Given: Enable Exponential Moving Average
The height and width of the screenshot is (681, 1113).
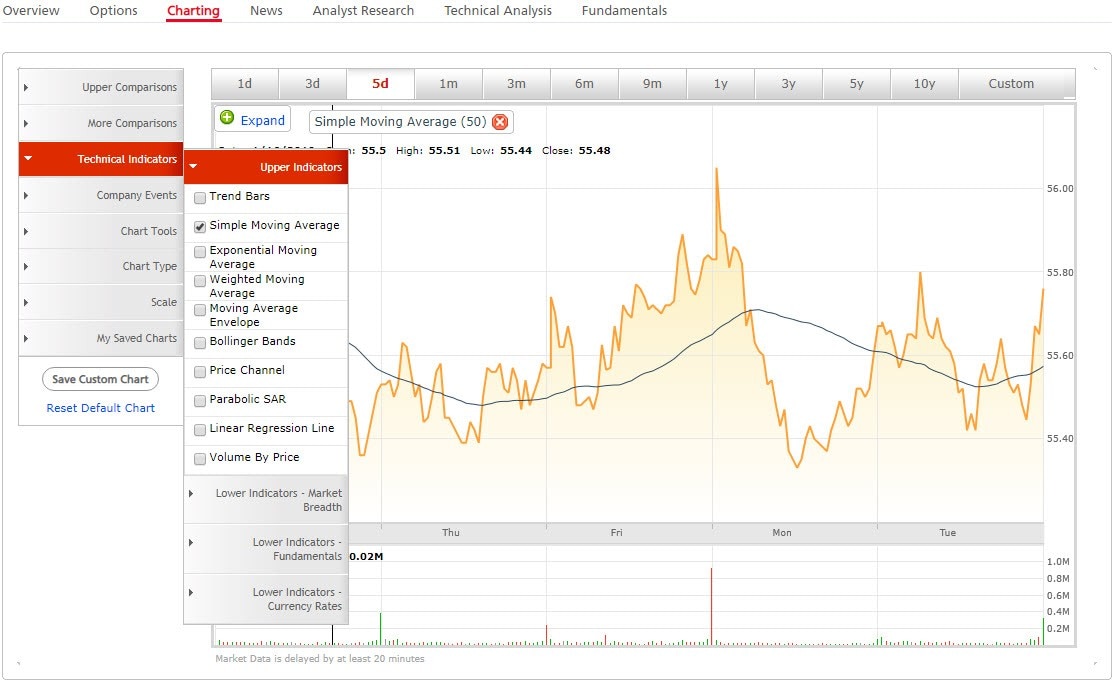Looking at the screenshot, I should coord(198,251).
